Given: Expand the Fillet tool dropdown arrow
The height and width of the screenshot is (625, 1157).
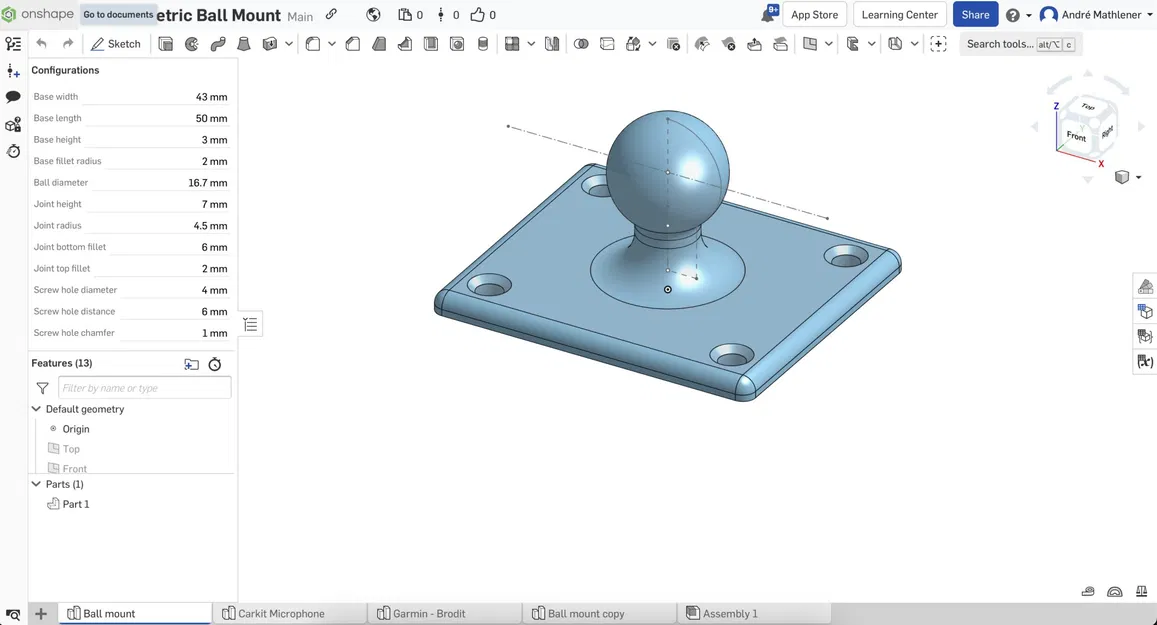Looking at the screenshot, I should [x=332, y=44].
